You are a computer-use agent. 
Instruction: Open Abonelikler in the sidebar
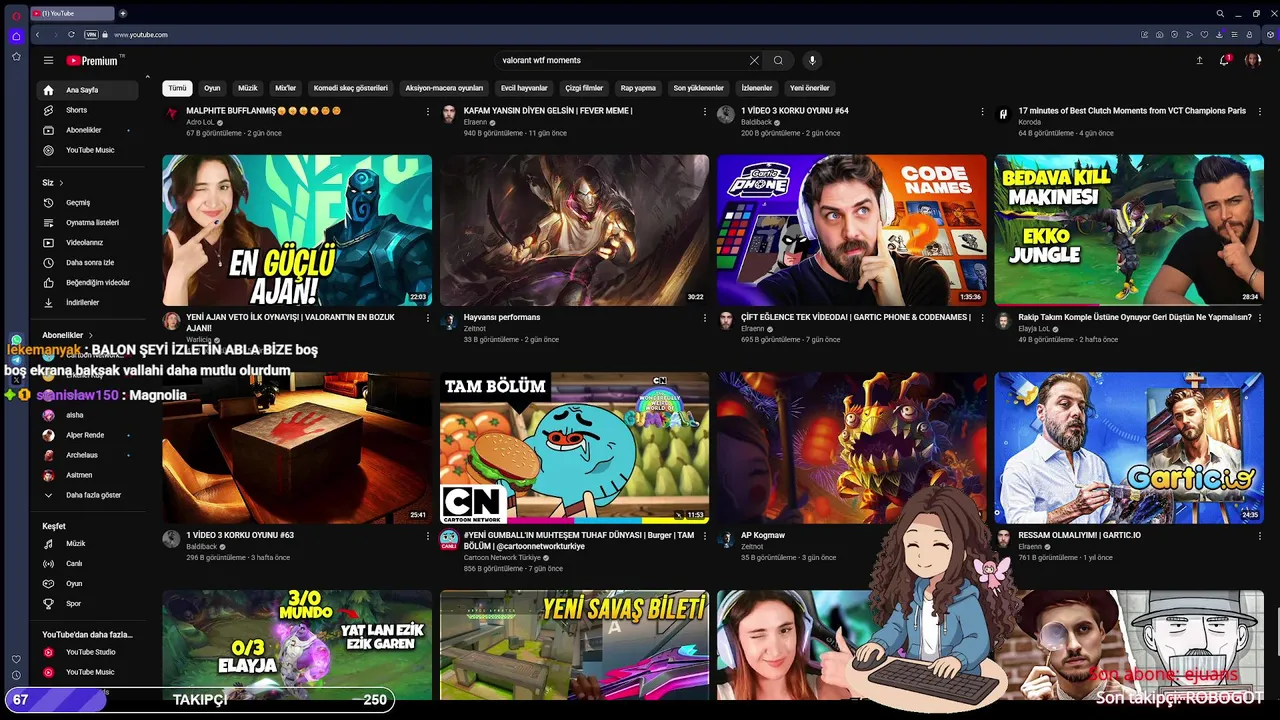pyautogui.click(x=90, y=130)
